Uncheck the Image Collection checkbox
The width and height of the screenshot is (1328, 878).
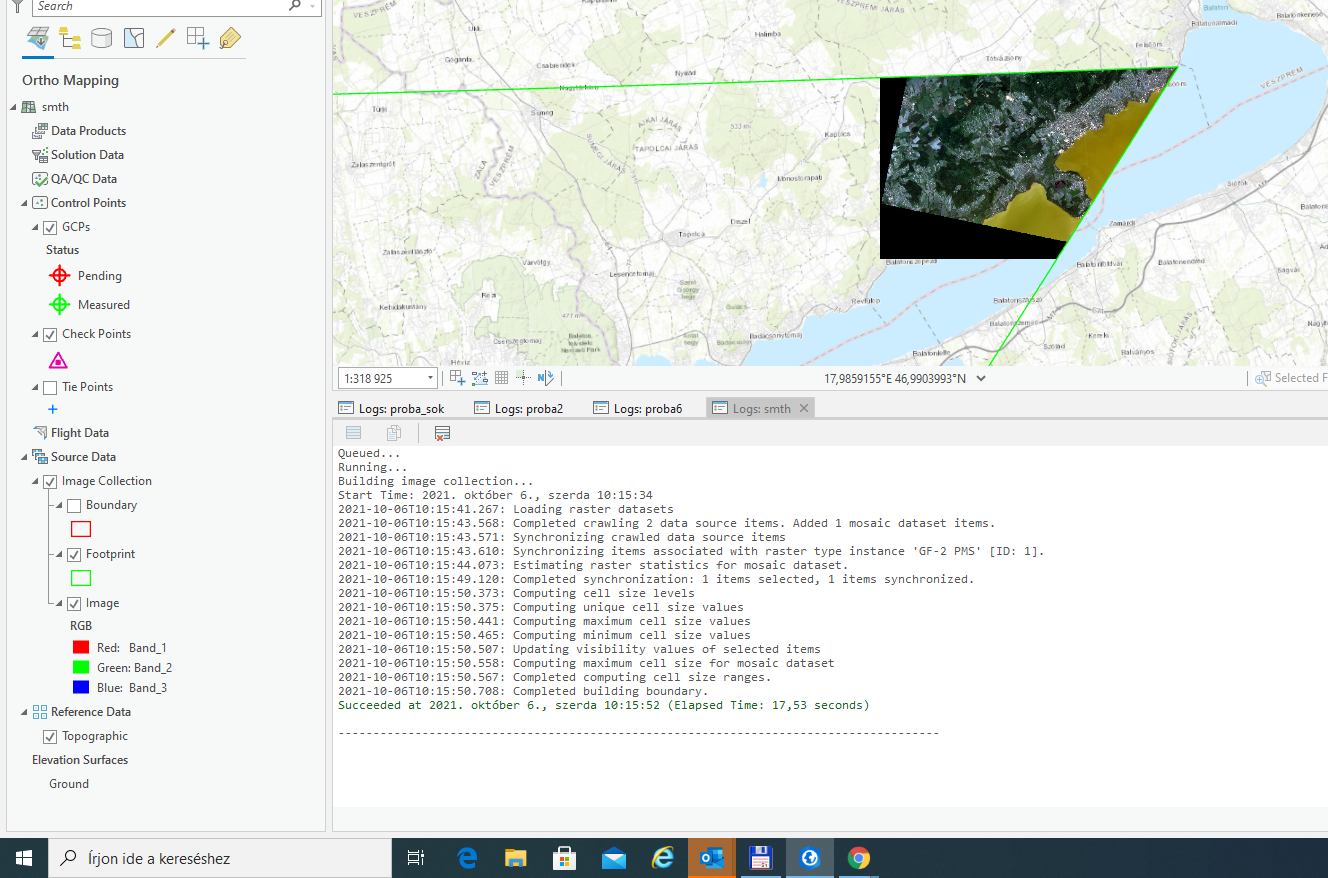[x=50, y=481]
